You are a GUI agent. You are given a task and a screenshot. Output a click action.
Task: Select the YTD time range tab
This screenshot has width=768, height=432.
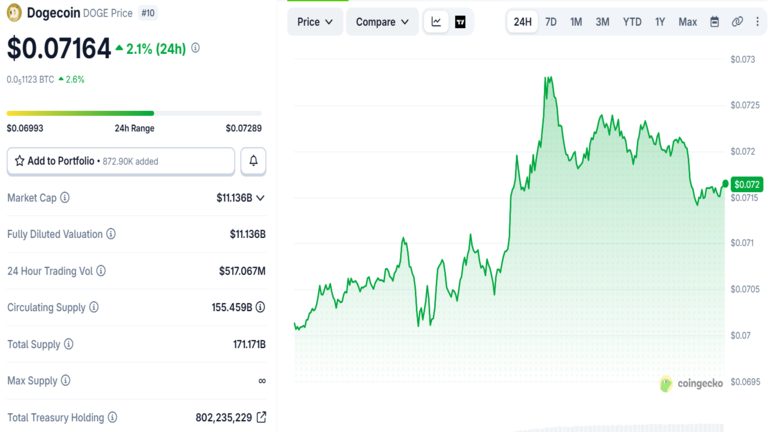coord(632,22)
